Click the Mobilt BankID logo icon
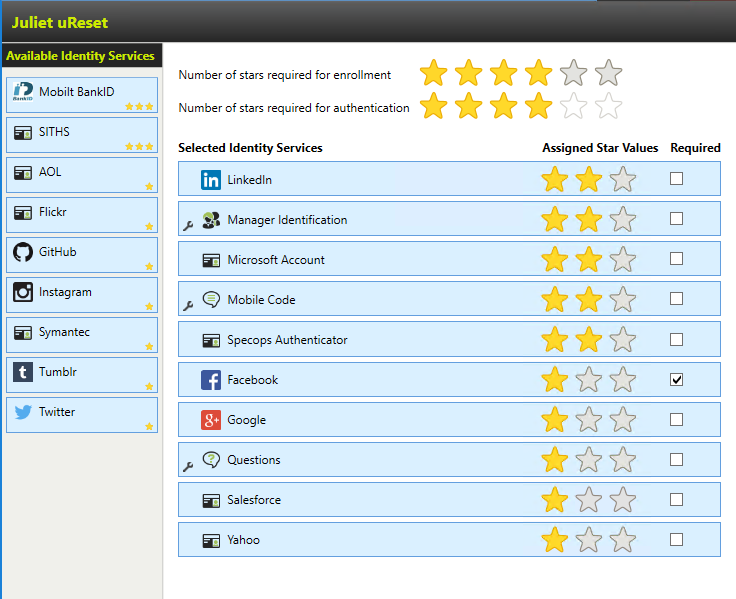The height and width of the screenshot is (599, 736). [x=23, y=93]
